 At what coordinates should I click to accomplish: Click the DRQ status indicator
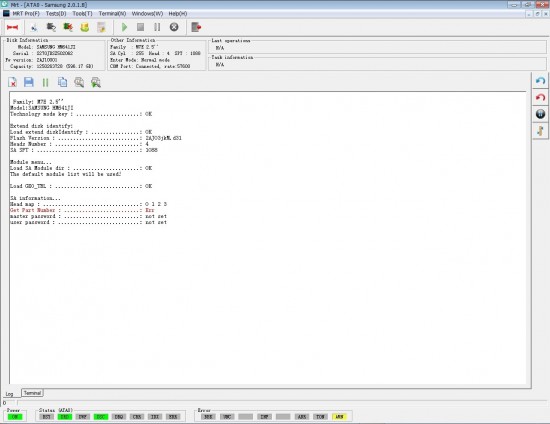[119, 417]
